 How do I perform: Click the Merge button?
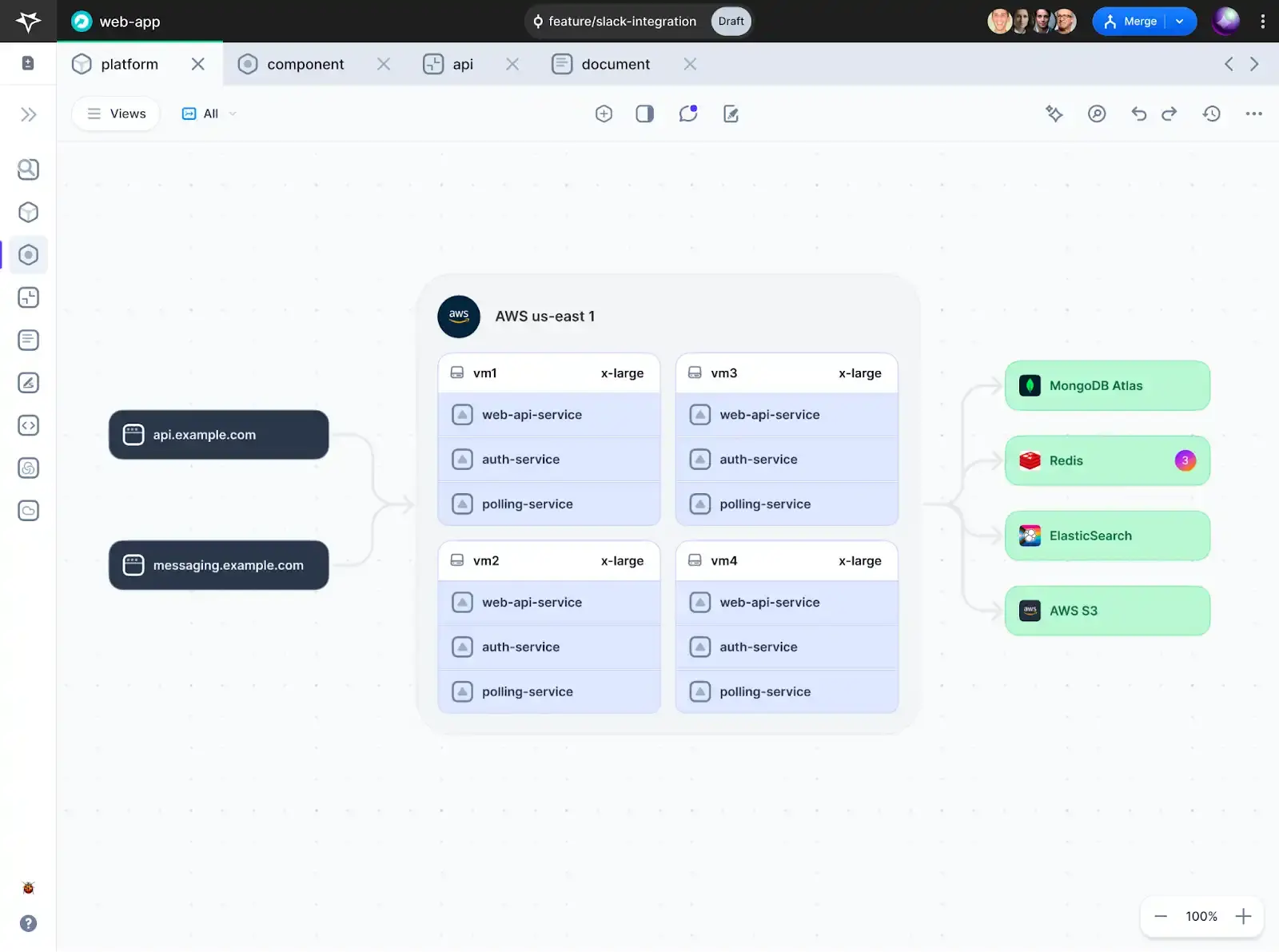pos(1132,22)
